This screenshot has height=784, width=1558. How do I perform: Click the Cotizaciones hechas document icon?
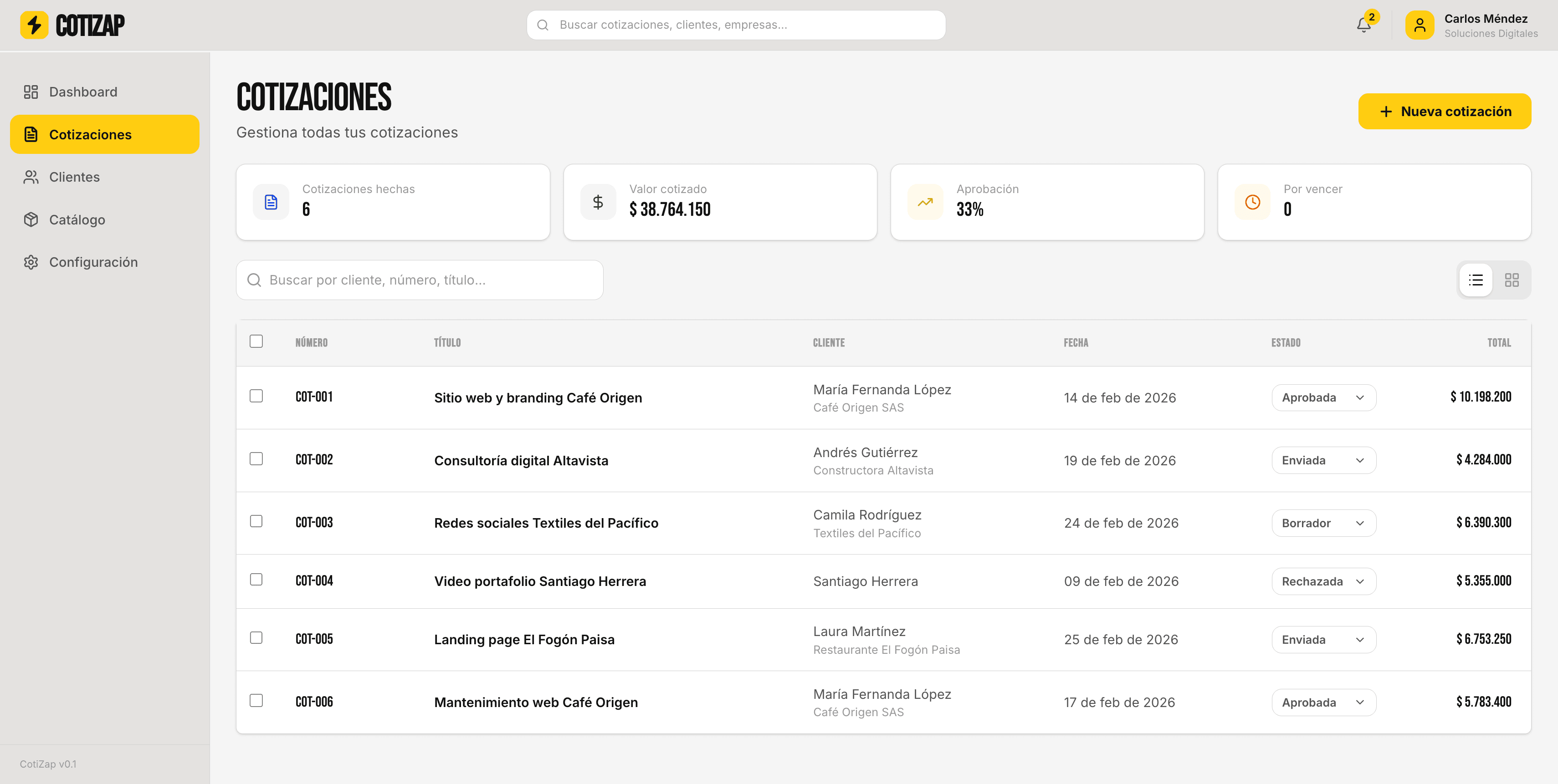click(x=271, y=202)
